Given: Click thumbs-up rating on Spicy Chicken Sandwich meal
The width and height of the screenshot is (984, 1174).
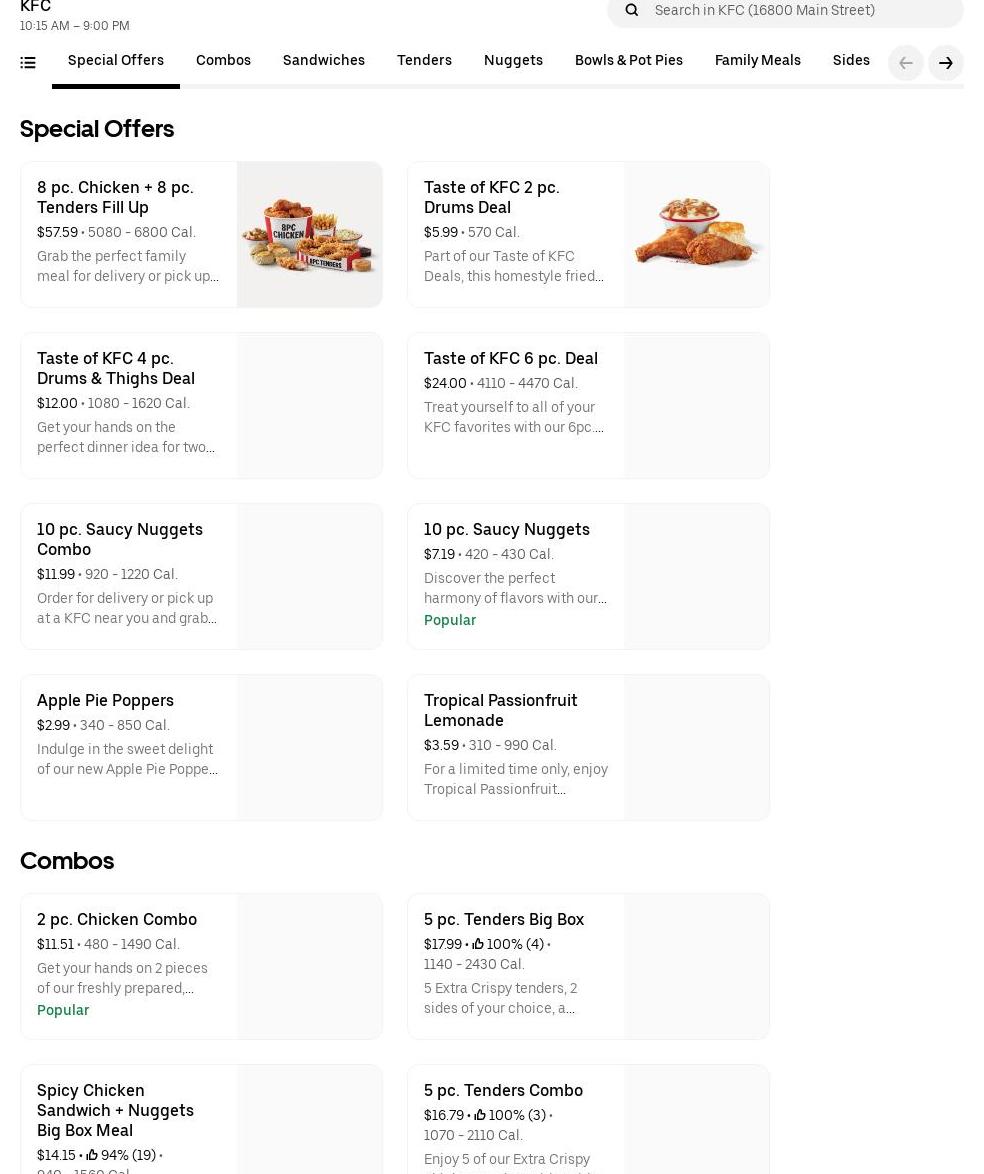Looking at the screenshot, I should click(x=92, y=1155).
